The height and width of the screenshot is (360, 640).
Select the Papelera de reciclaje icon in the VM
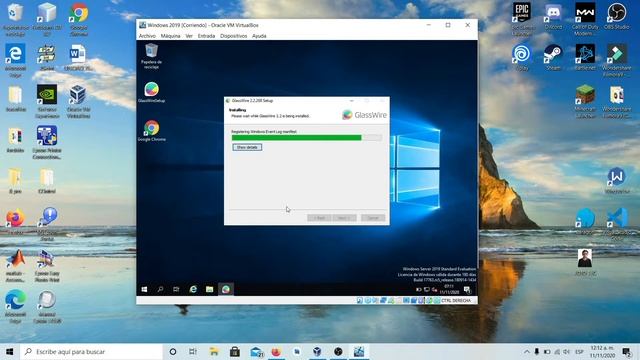pos(151,57)
